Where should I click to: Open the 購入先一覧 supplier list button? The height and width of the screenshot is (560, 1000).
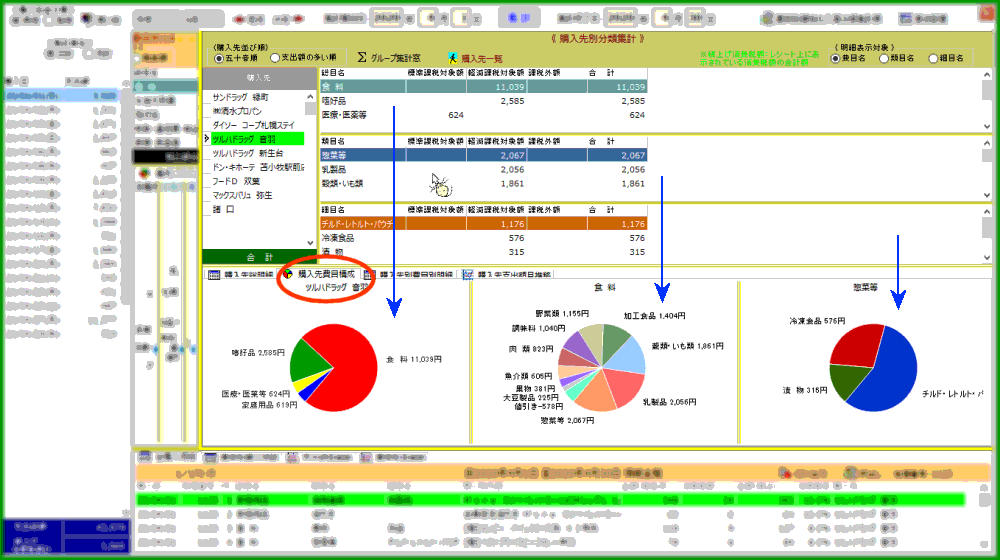[x=475, y=58]
